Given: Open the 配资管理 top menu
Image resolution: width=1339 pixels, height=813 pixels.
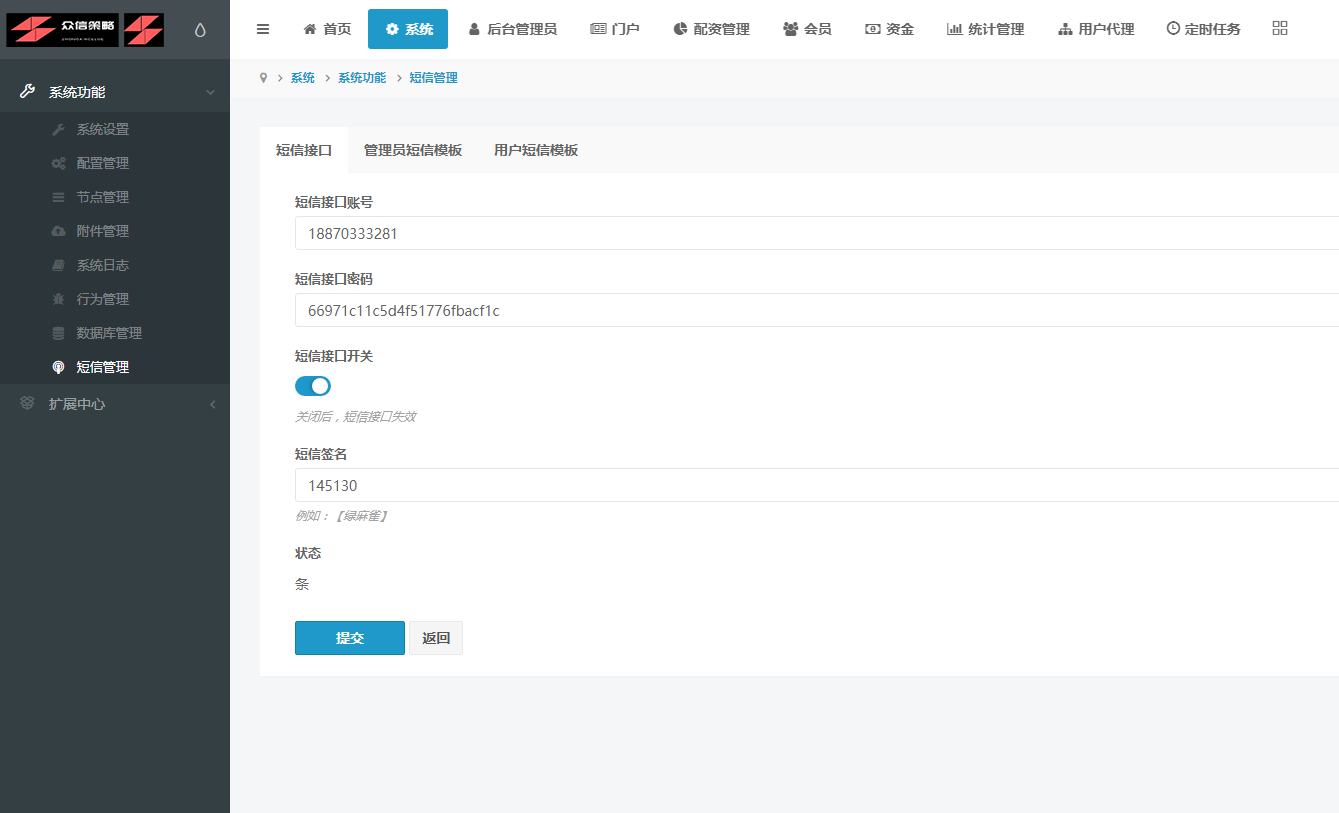Looking at the screenshot, I should point(711,29).
